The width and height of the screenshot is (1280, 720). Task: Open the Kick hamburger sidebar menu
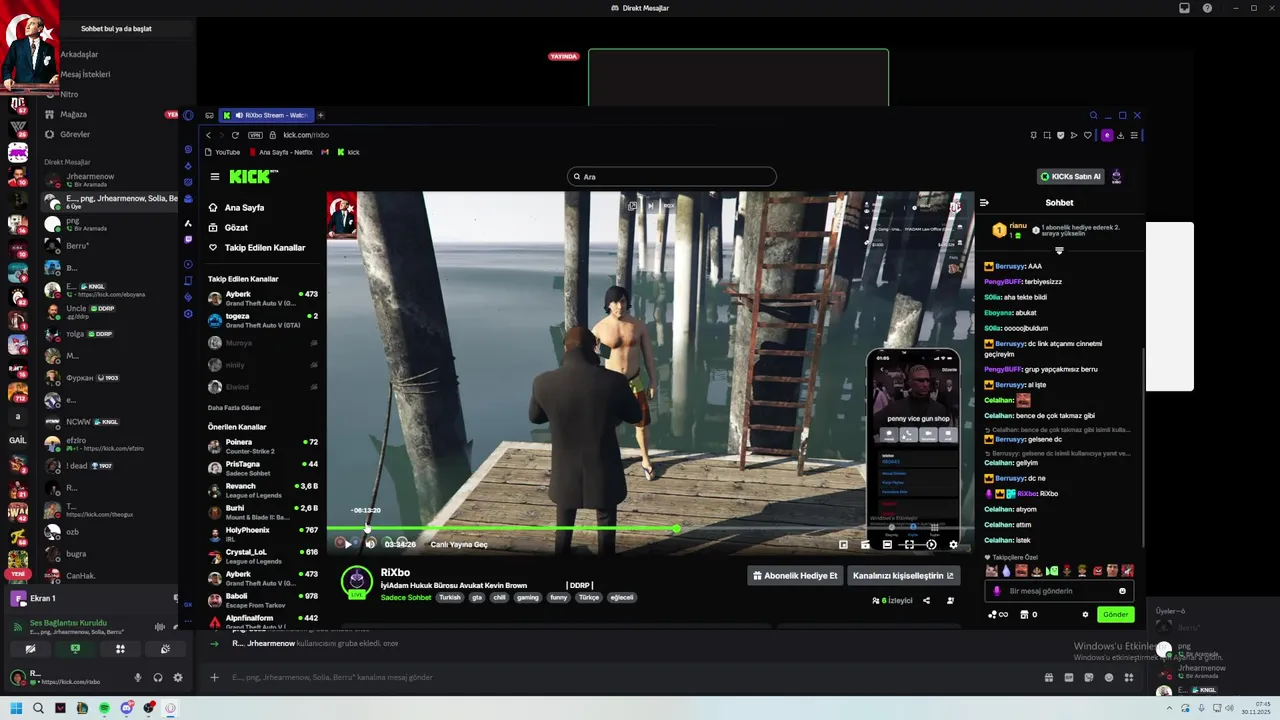tap(214, 177)
